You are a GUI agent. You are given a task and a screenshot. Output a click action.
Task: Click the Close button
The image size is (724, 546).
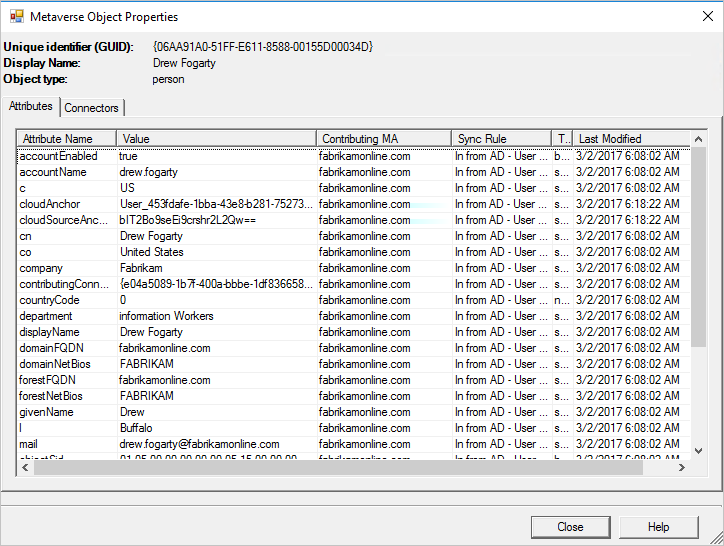[570, 527]
